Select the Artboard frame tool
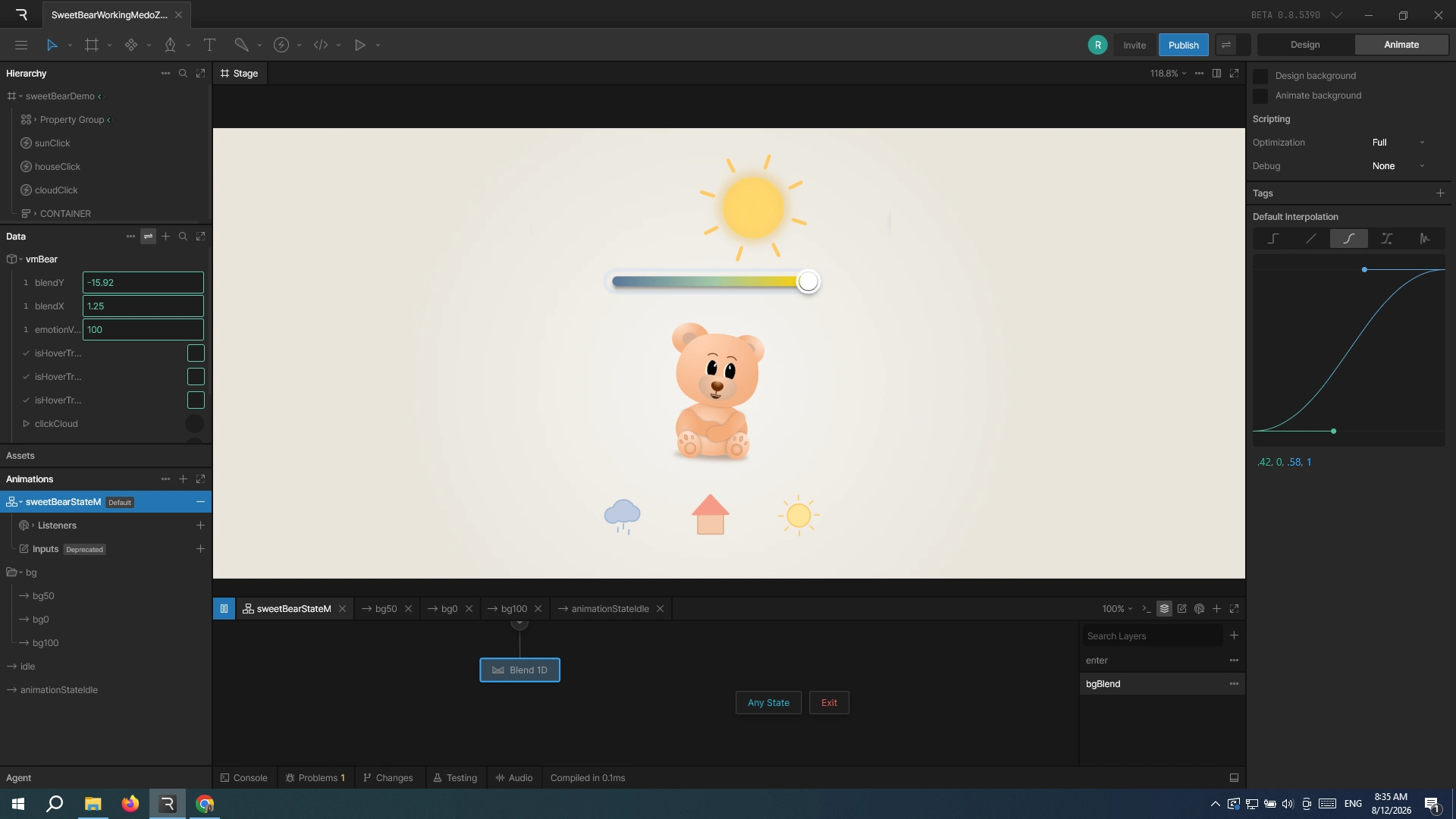The image size is (1456, 819). pos(92,45)
